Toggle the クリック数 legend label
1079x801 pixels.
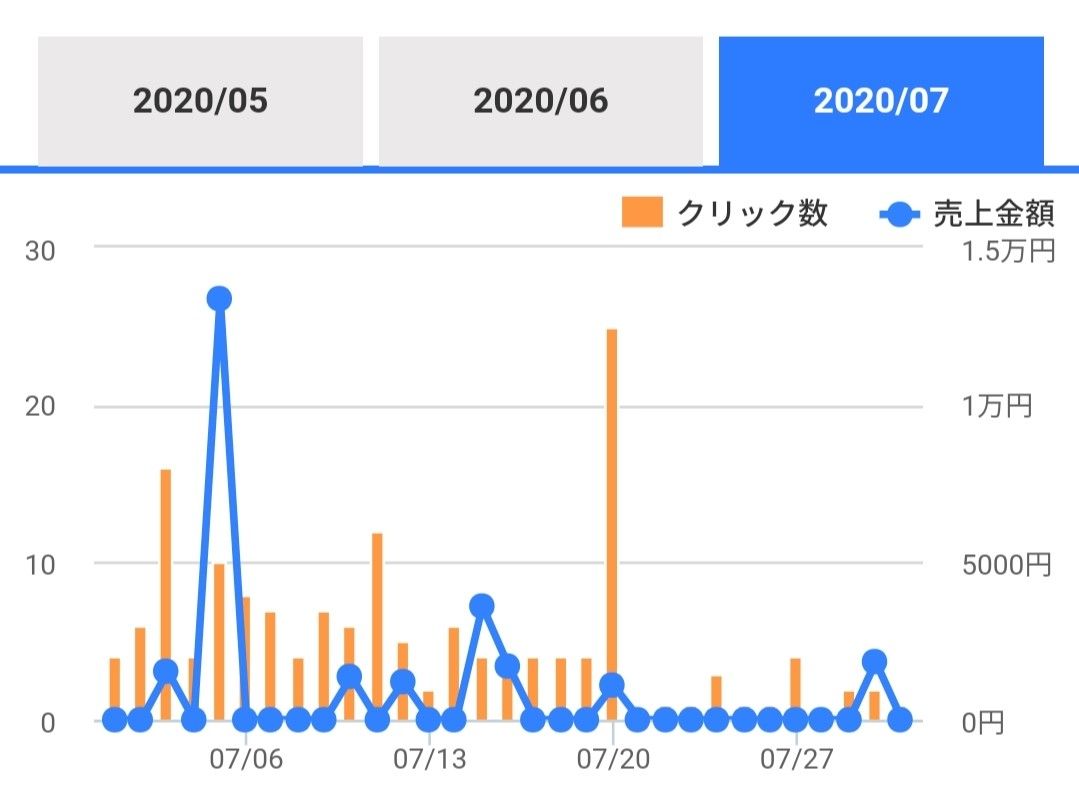pos(752,213)
